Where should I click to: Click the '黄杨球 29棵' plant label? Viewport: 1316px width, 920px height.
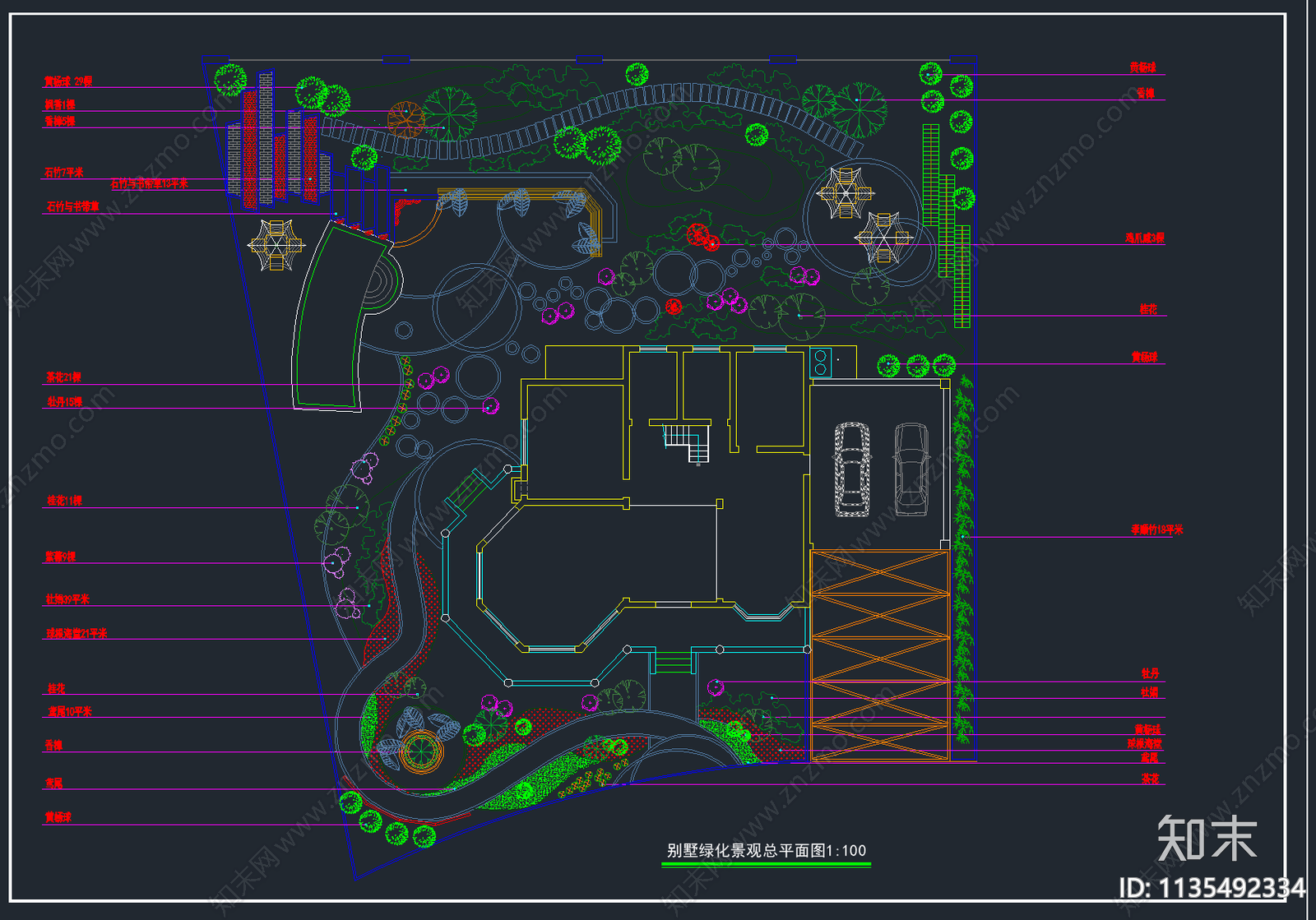[x=68, y=81]
